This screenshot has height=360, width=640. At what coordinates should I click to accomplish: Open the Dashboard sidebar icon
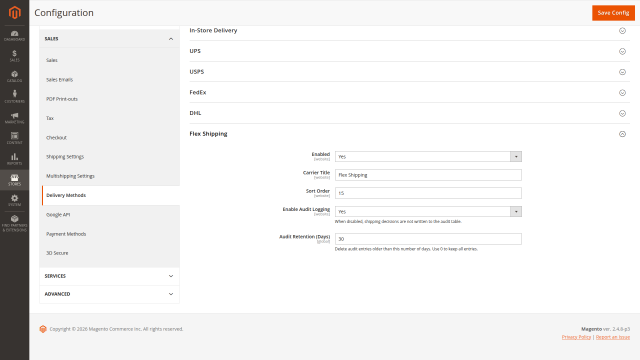[x=15, y=36]
